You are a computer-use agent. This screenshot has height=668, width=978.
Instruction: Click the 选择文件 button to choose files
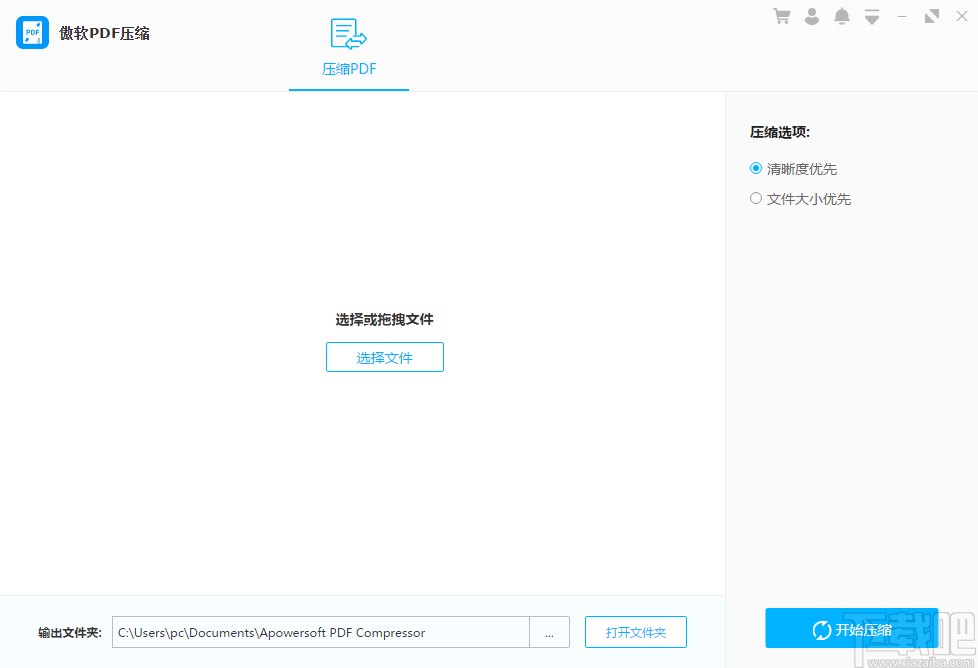point(384,356)
